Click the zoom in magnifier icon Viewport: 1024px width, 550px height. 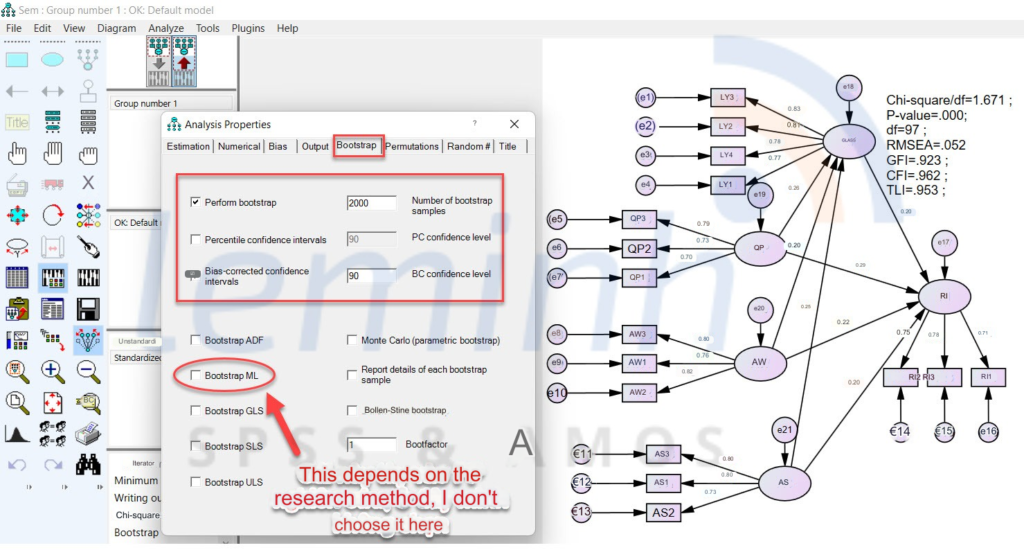point(53,371)
